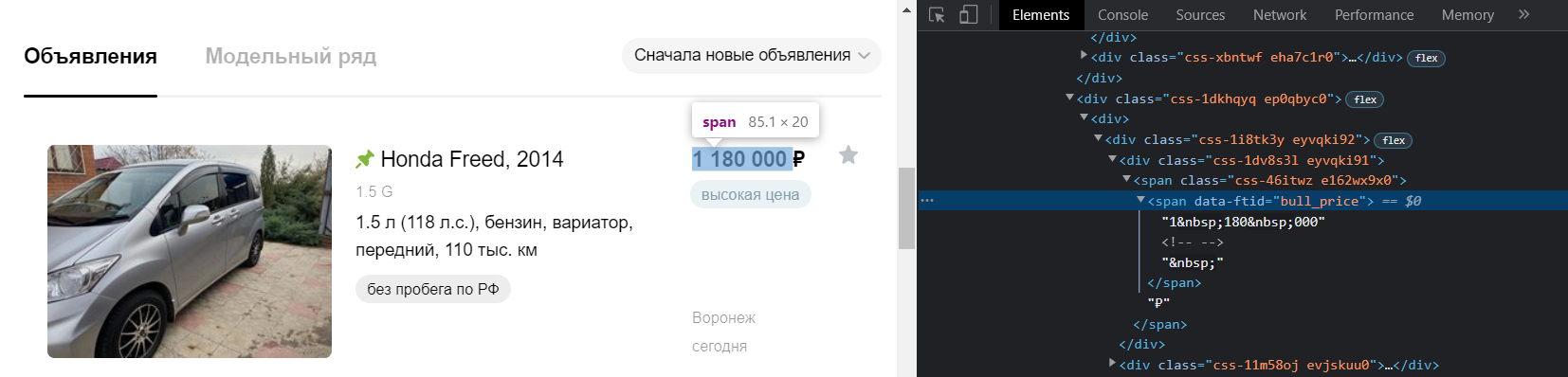Click the без пробега по РФ tag
Viewport: 1568px width, 377px height.
click(433, 289)
